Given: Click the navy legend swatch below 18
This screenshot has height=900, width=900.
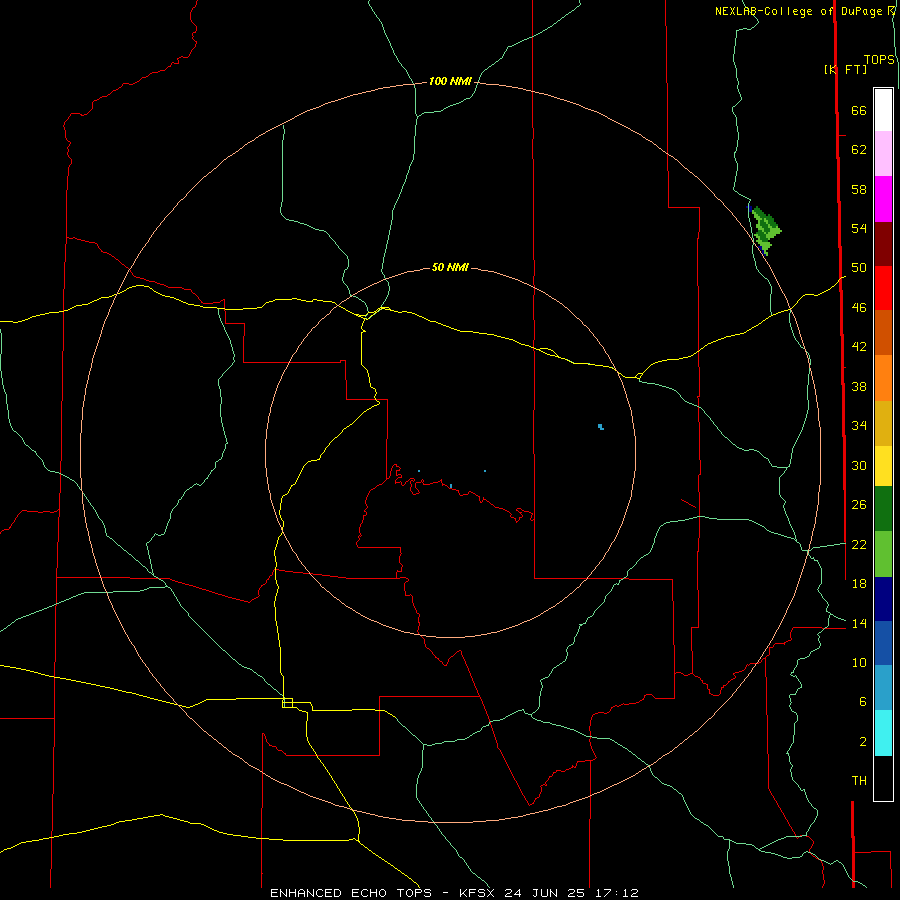Looking at the screenshot, I should pyautogui.click(x=883, y=599).
